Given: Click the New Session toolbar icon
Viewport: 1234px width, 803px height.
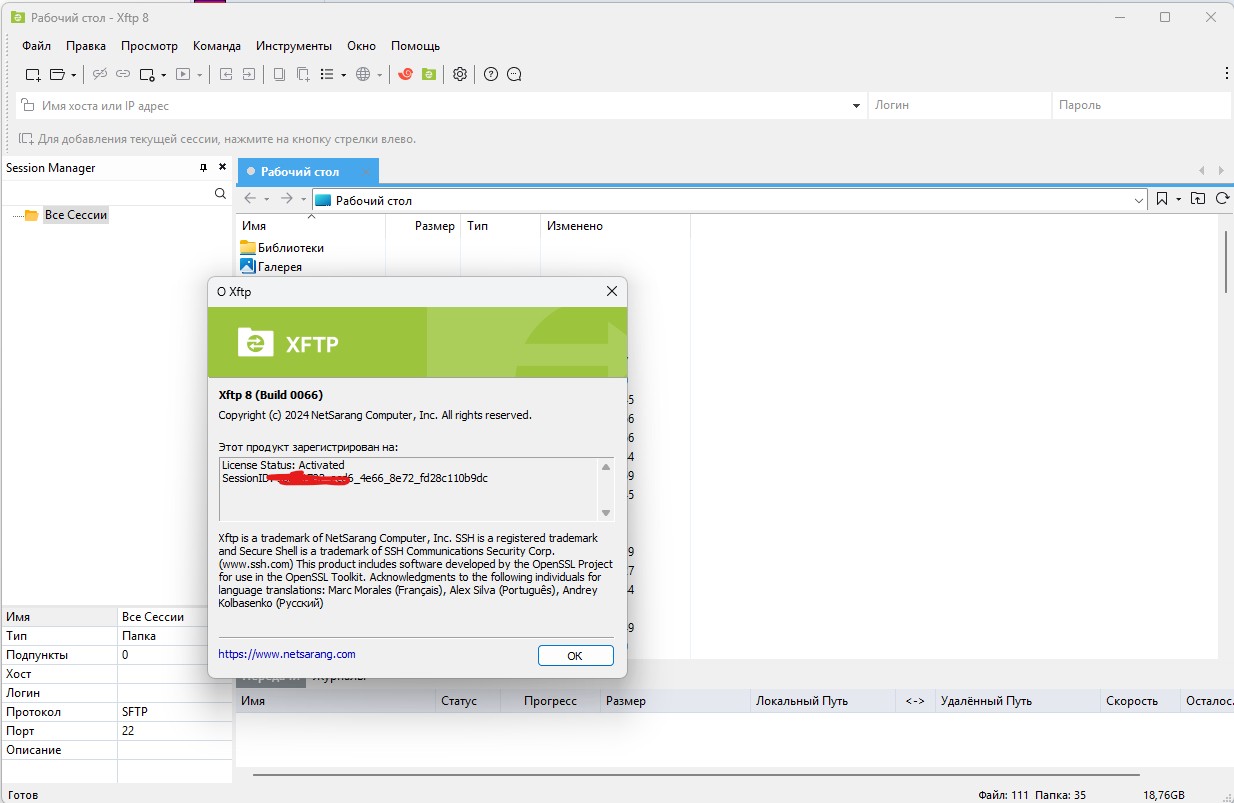Looking at the screenshot, I should 33,74.
